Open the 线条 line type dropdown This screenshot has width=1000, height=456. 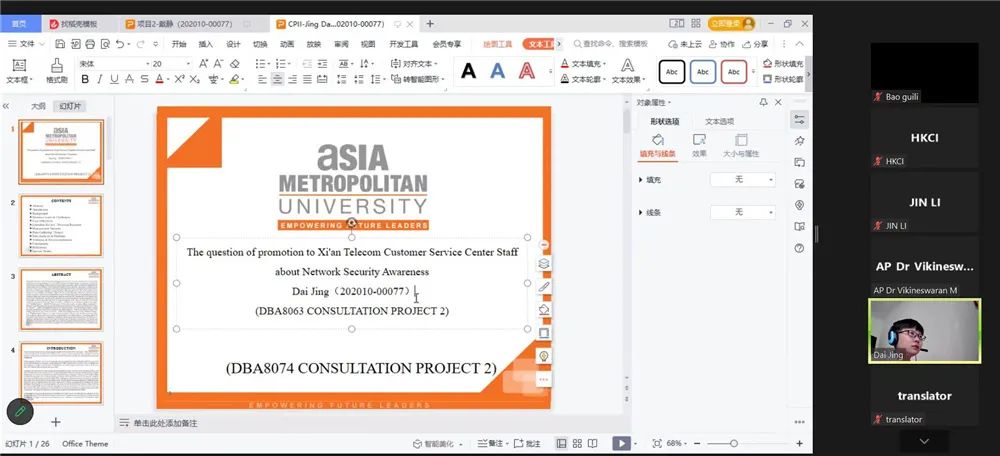[743, 212]
